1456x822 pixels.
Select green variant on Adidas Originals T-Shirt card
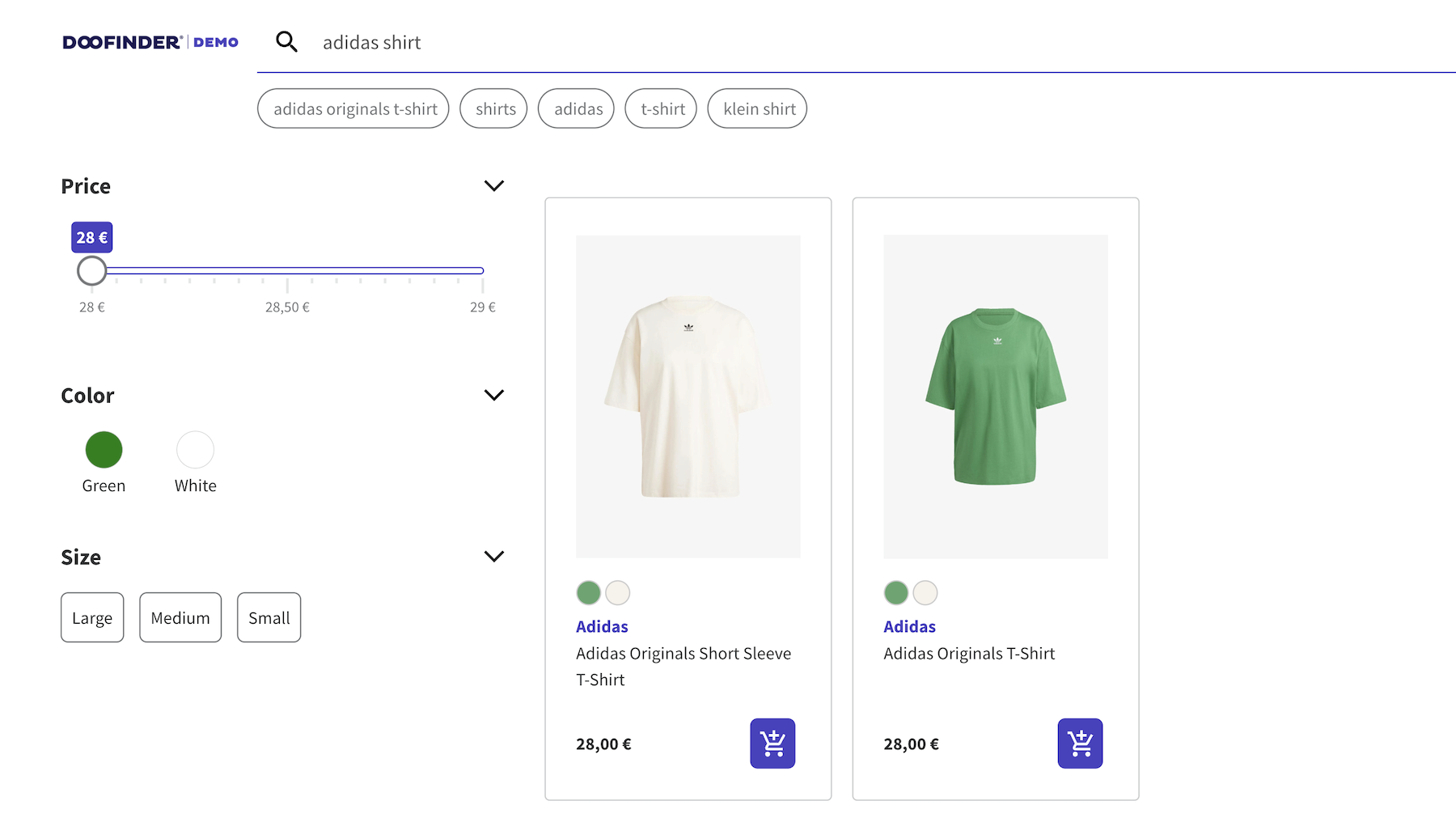[x=896, y=593]
